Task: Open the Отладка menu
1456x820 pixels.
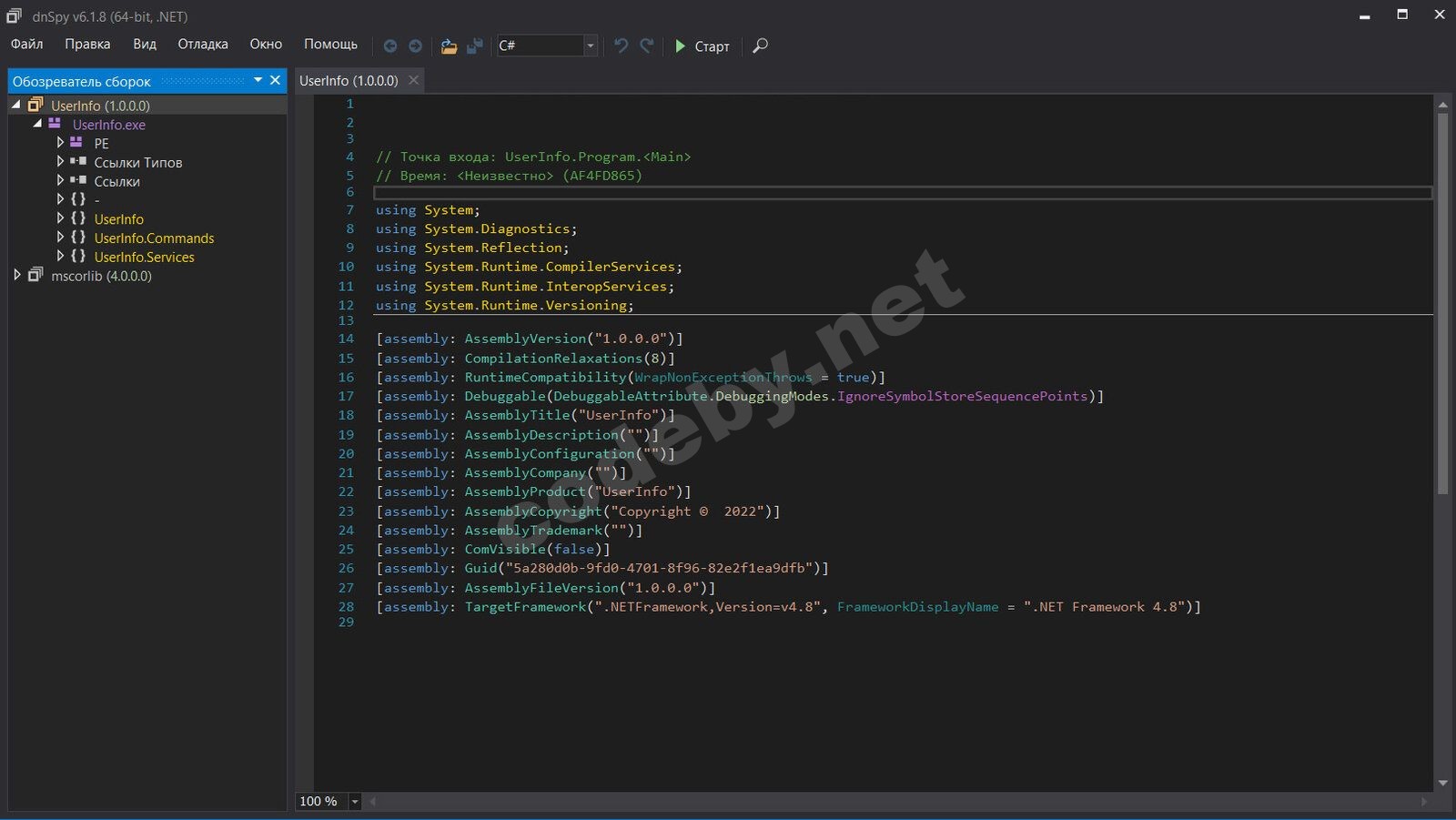Action: (x=202, y=44)
